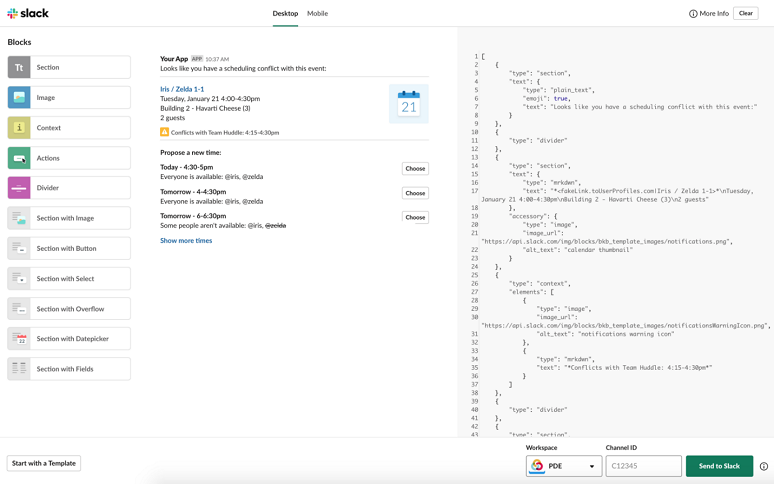Click the APP badge next to Your App

197,59
